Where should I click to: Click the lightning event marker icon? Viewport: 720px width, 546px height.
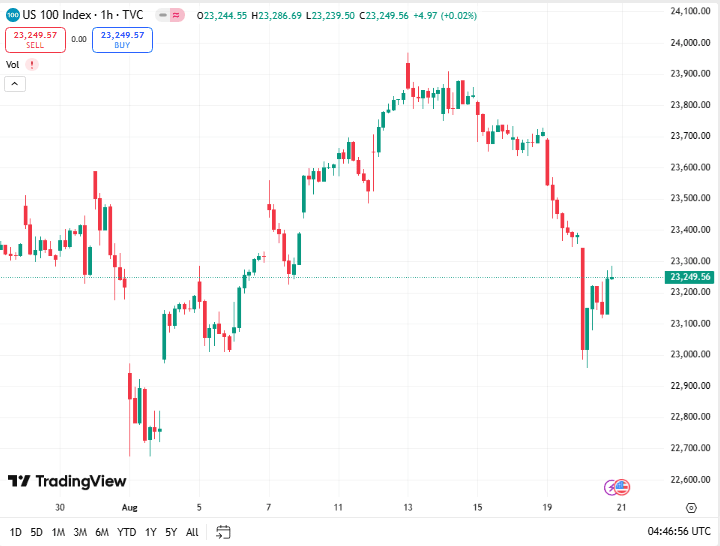coord(610,487)
